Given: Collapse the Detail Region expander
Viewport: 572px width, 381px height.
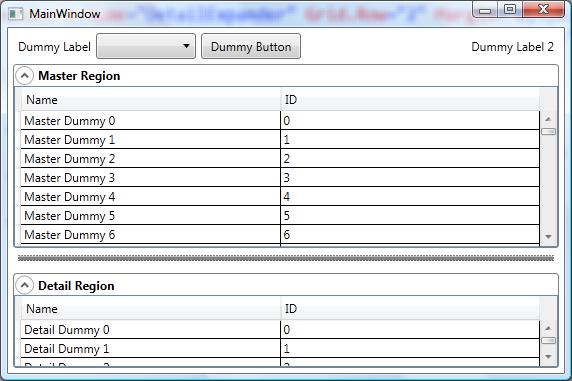Looking at the screenshot, I should pyautogui.click(x=24, y=285).
